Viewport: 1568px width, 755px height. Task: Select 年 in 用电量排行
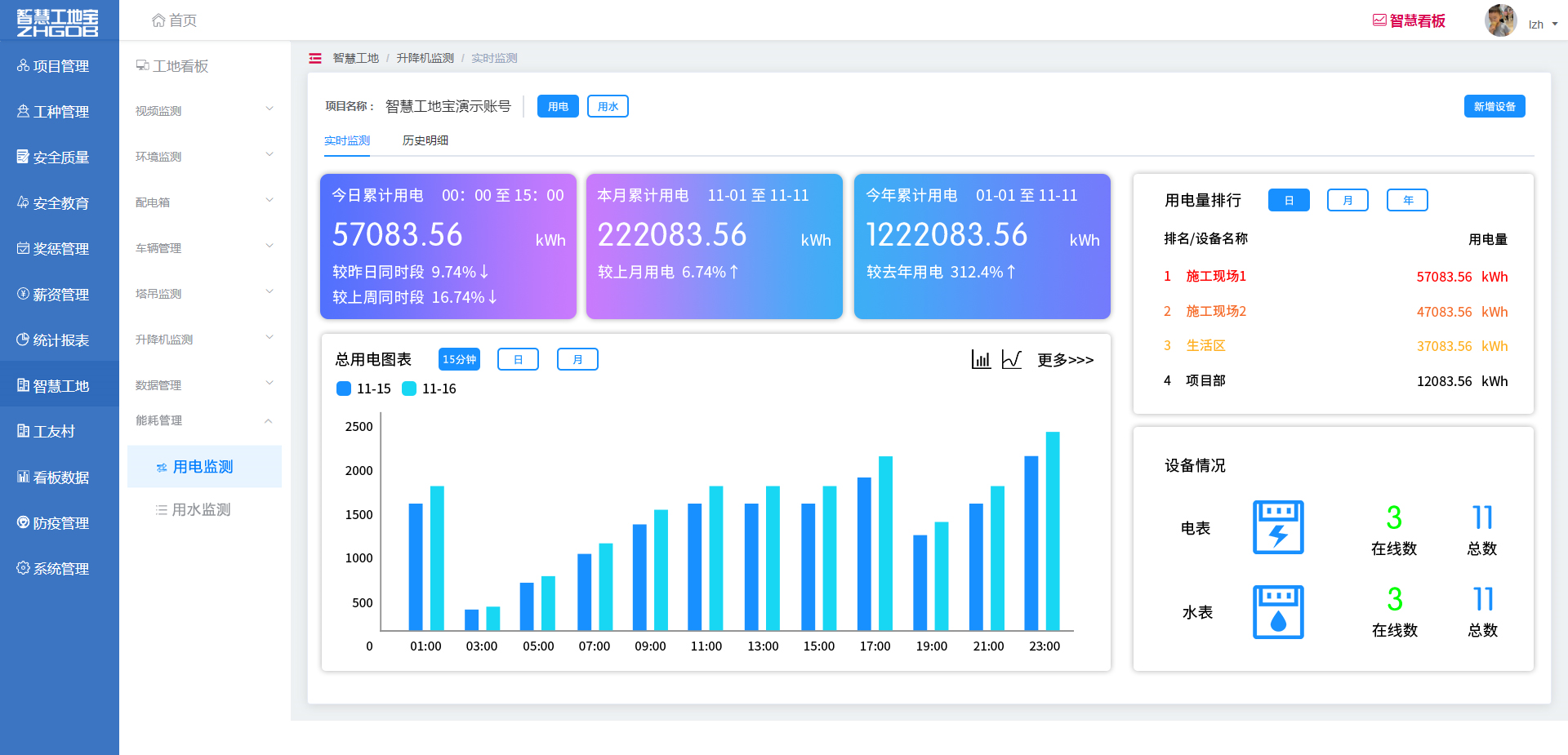[1407, 200]
